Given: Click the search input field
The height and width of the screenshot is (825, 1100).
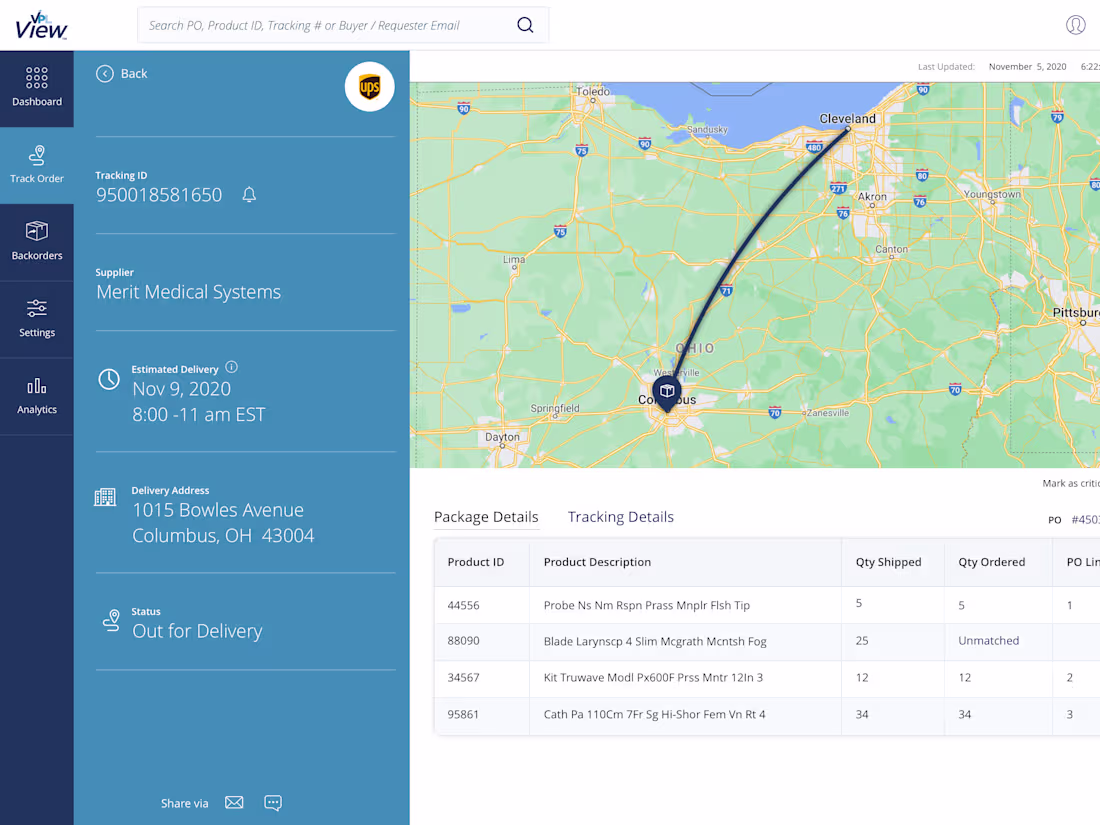Looking at the screenshot, I should tap(330, 24).
